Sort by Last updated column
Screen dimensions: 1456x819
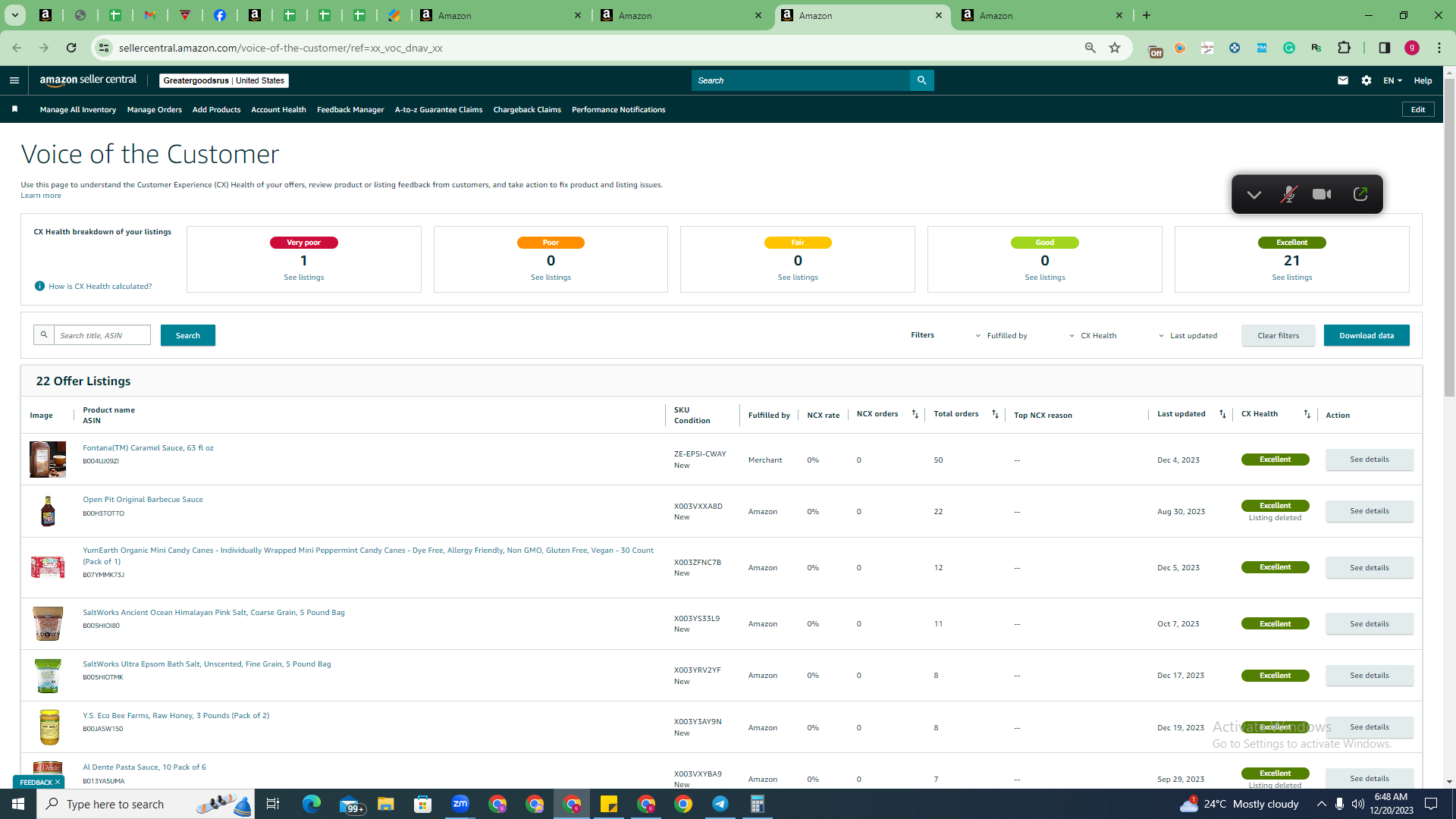click(1222, 414)
